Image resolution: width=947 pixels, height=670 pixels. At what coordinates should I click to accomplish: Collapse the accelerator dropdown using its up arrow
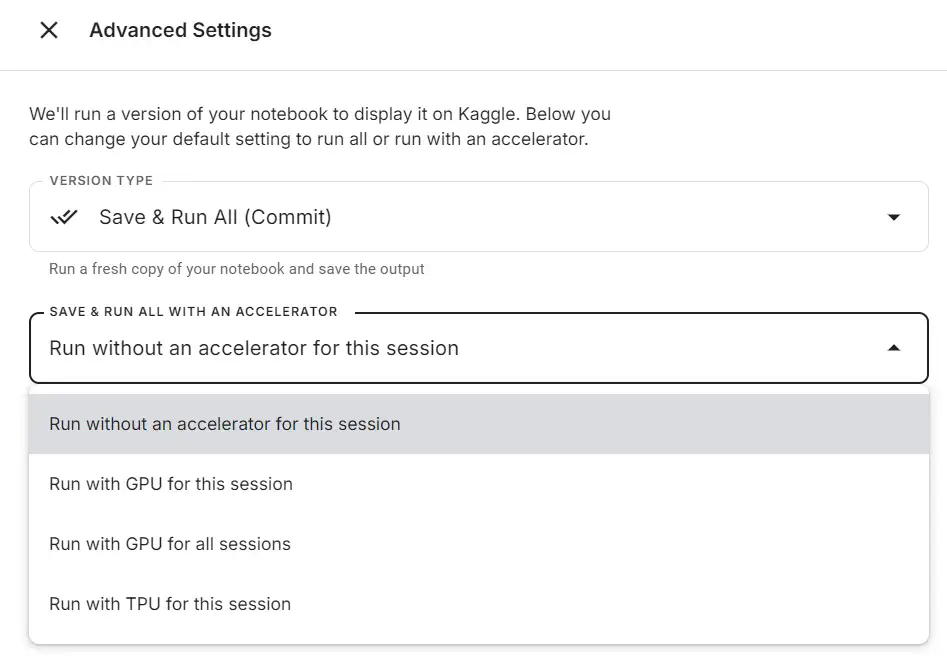coord(894,348)
